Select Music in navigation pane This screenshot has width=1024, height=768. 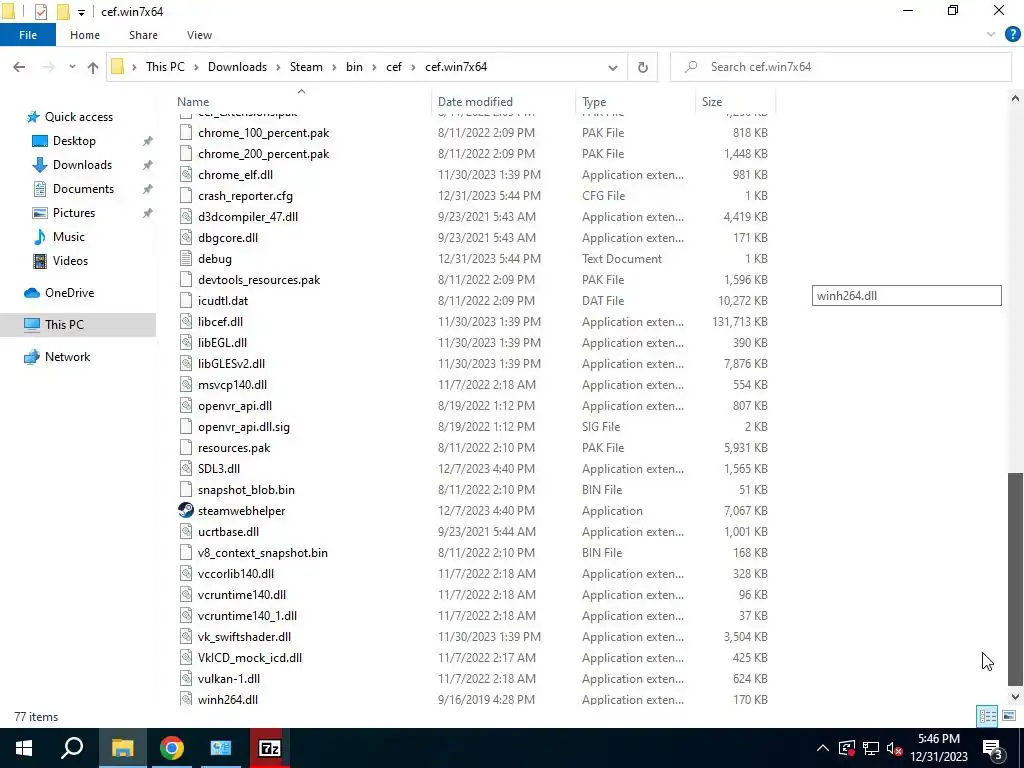pyautogui.click(x=69, y=237)
